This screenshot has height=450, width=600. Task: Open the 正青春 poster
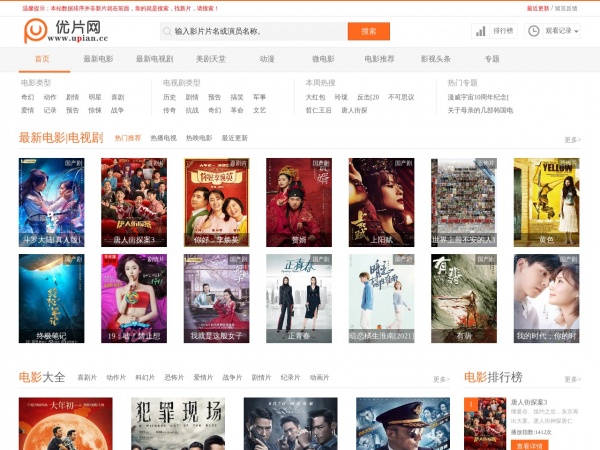click(x=299, y=298)
